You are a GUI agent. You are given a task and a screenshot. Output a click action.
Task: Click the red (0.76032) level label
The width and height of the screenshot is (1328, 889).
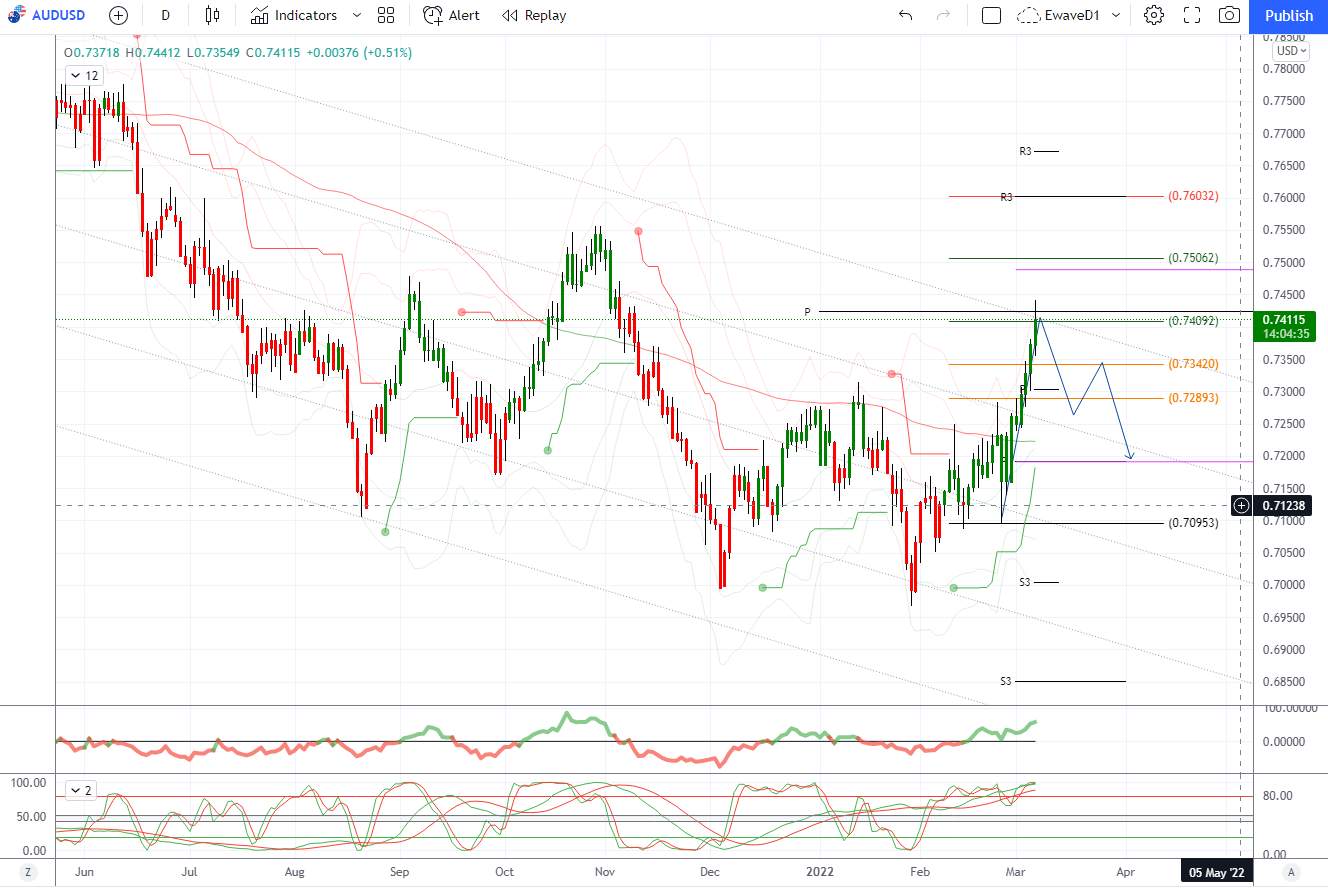(1192, 196)
